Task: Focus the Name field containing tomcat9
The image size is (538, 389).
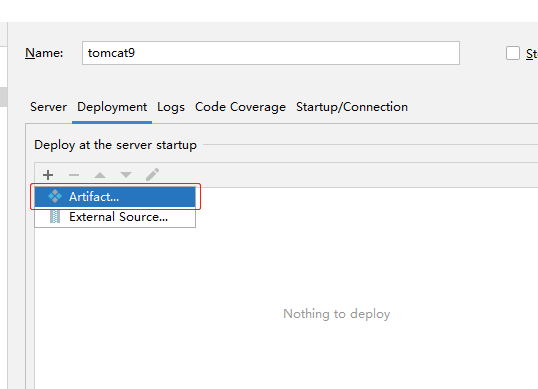Action: (x=271, y=53)
